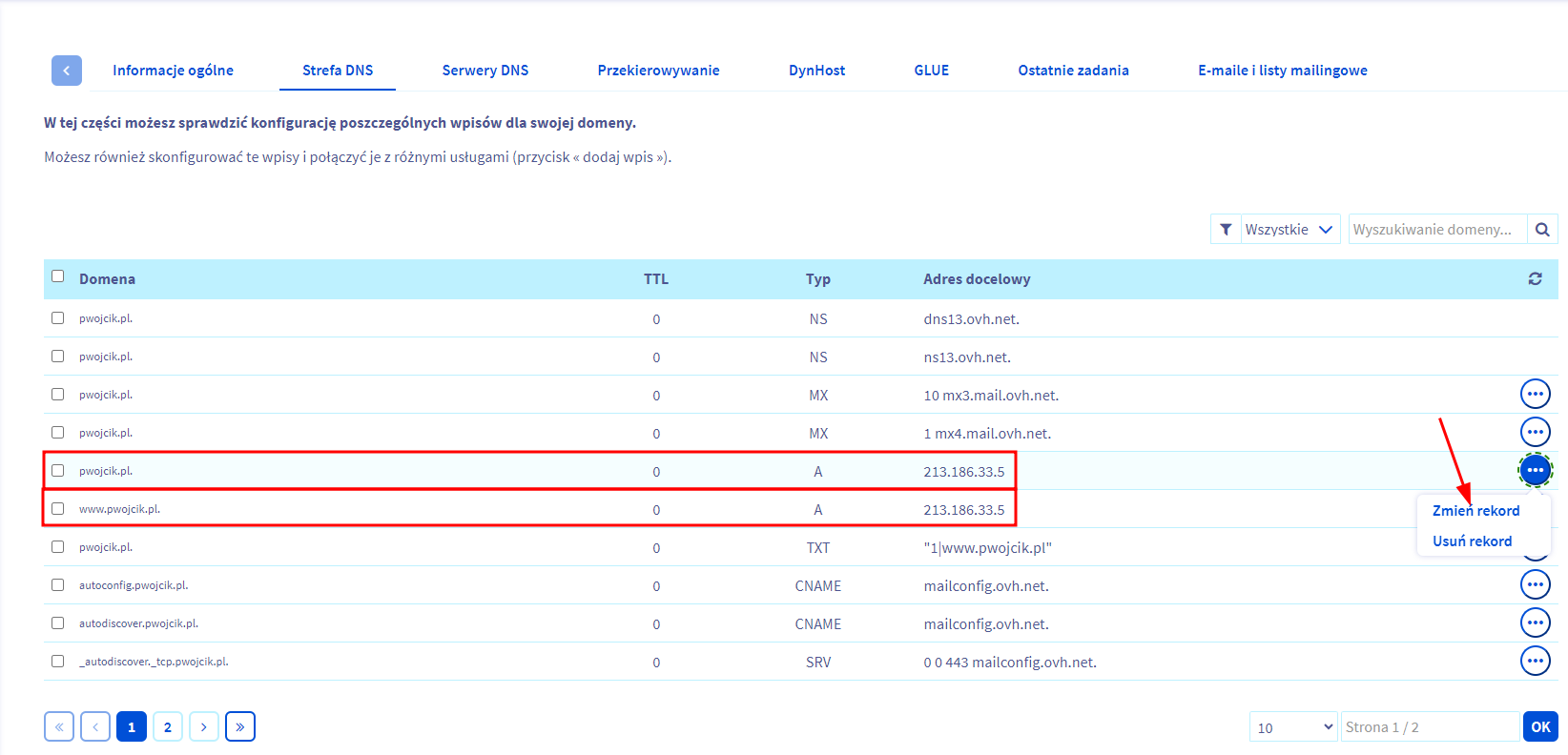This screenshot has width=1568, height=755.
Task: Click the filter funnel icon beside Wszystkie
Action: (x=1226, y=230)
